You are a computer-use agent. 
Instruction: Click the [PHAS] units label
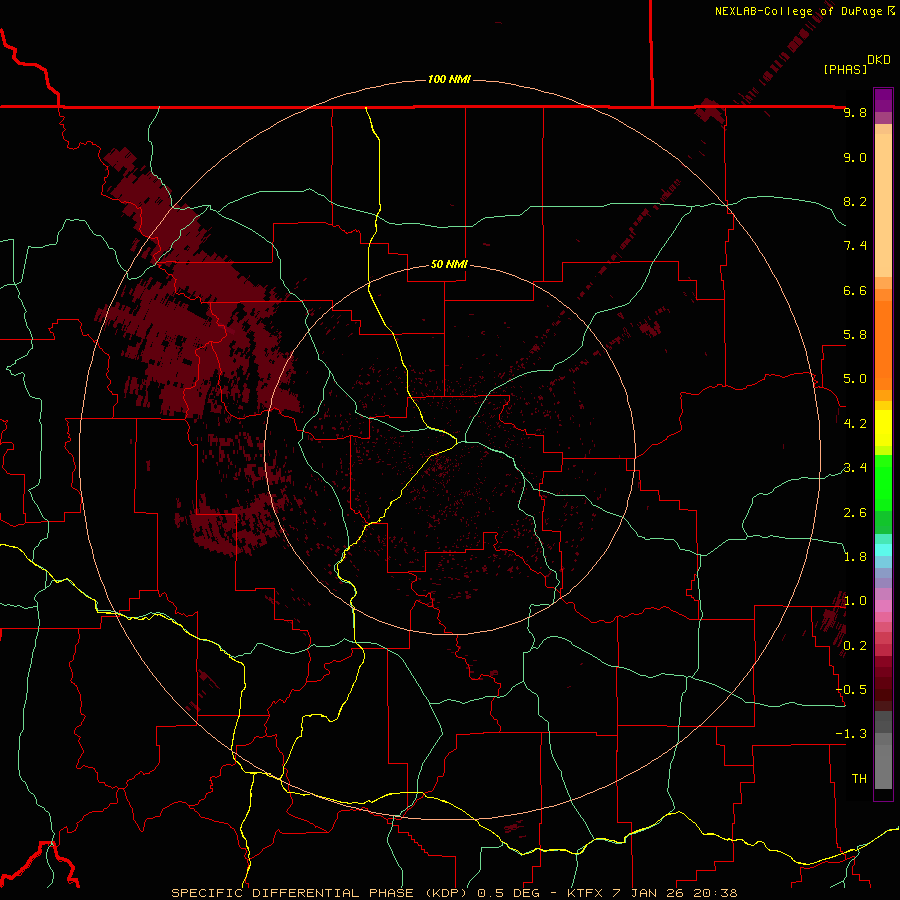click(845, 69)
